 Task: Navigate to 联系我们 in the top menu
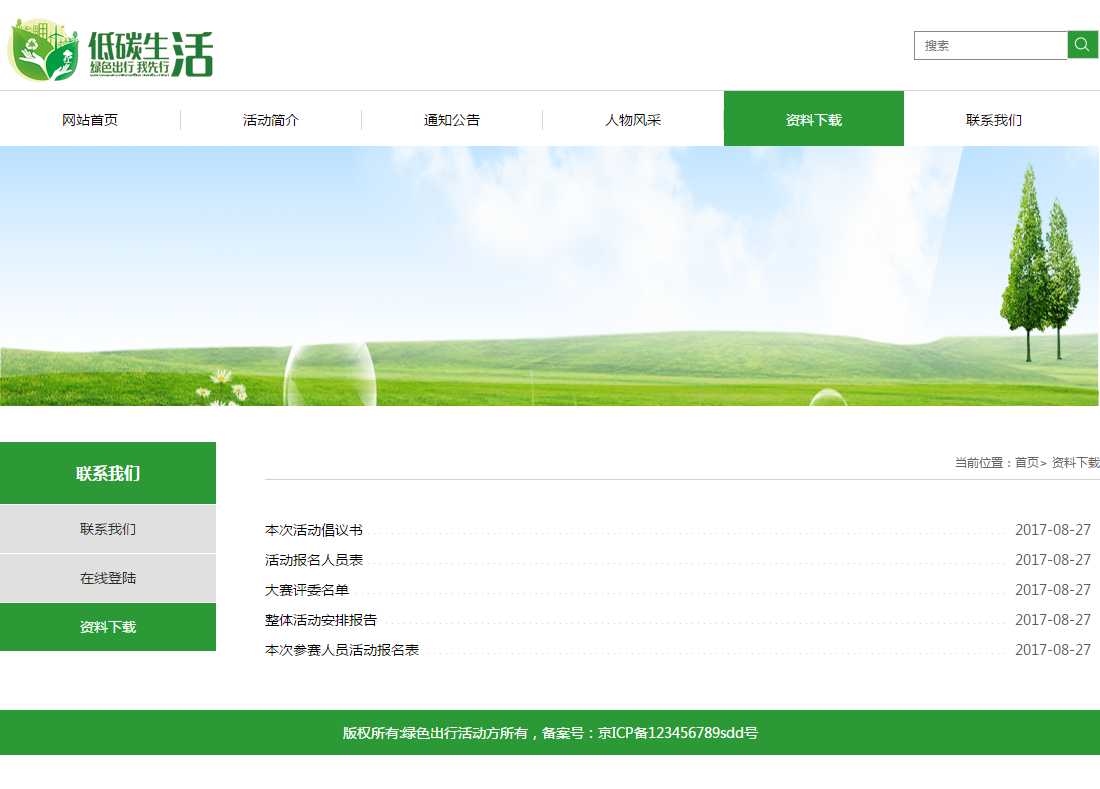[x=994, y=120]
